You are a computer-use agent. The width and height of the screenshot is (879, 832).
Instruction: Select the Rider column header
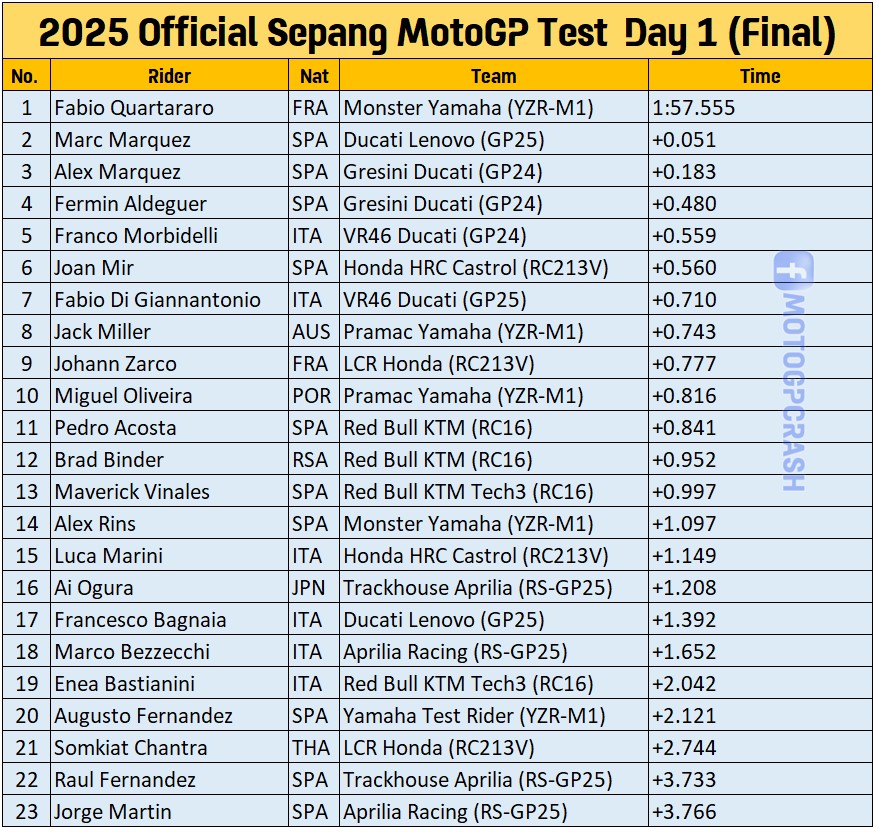click(x=169, y=76)
